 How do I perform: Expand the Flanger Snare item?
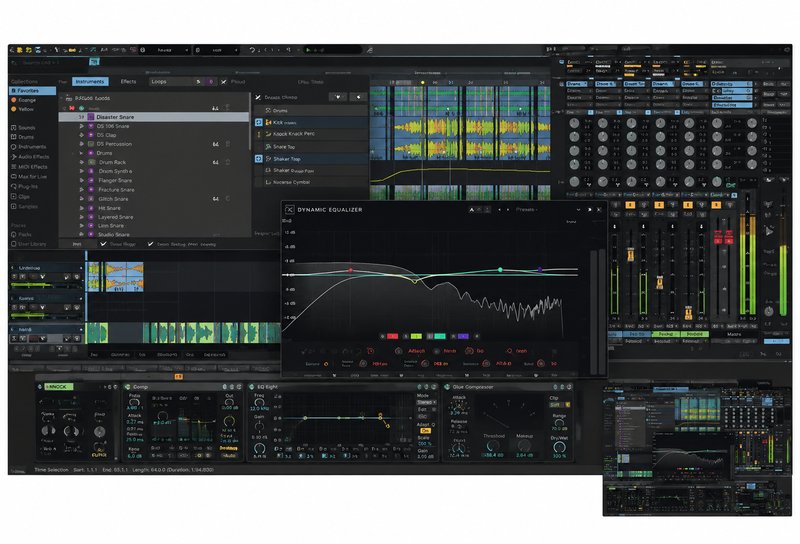(81, 180)
